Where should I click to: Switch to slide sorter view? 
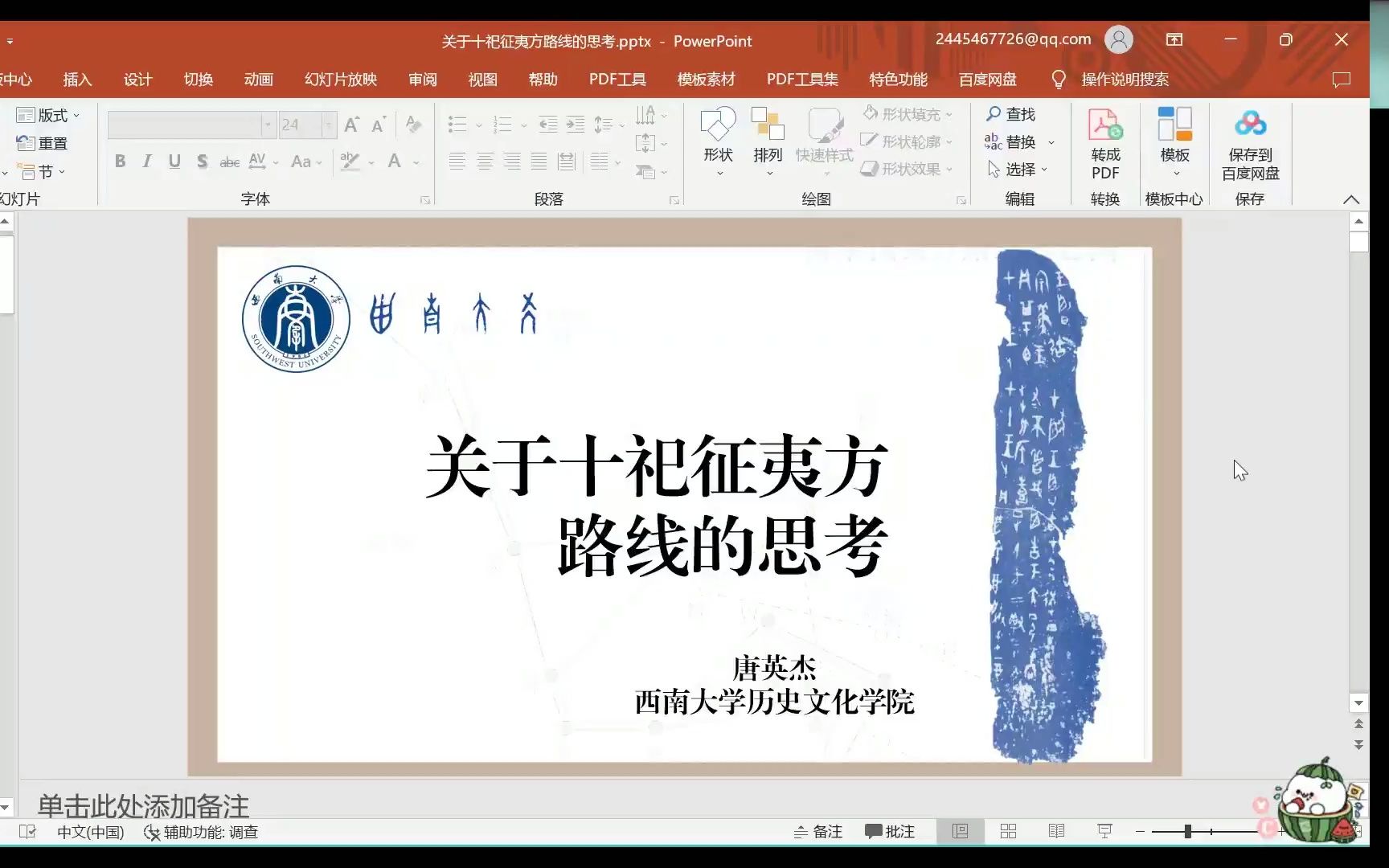coord(1008,832)
